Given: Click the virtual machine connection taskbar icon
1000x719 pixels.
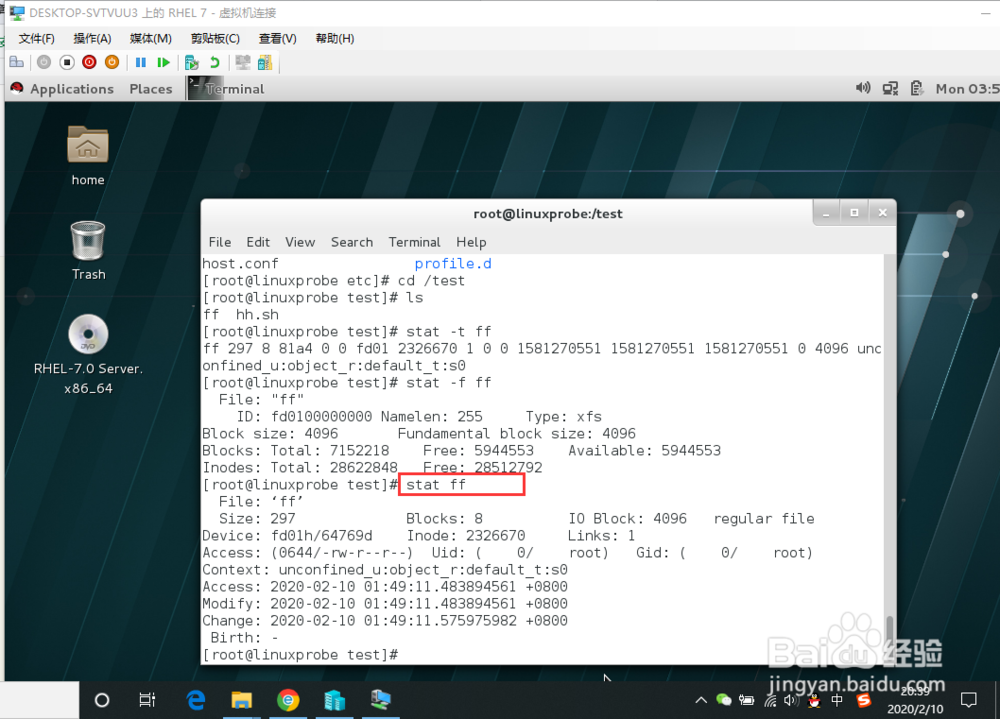Looking at the screenshot, I should [381, 700].
